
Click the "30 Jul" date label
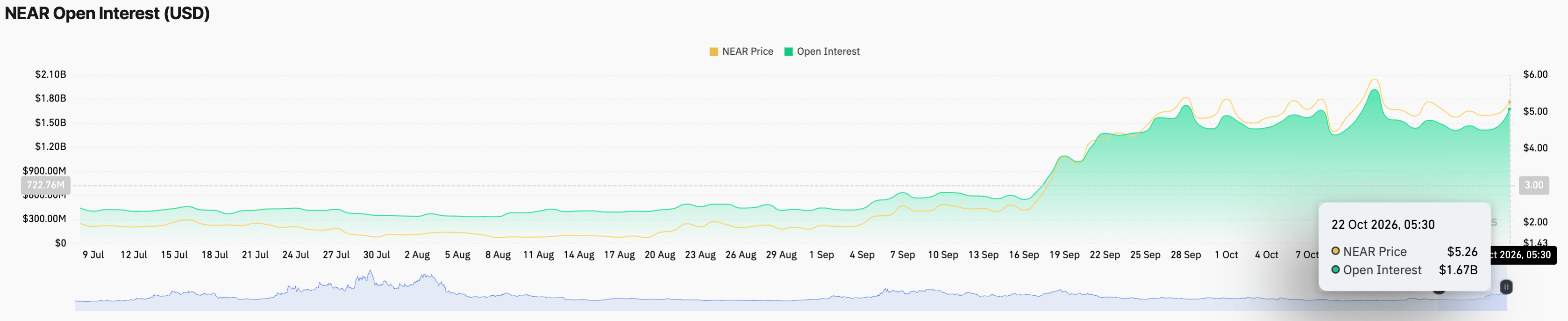(x=377, y=255)
